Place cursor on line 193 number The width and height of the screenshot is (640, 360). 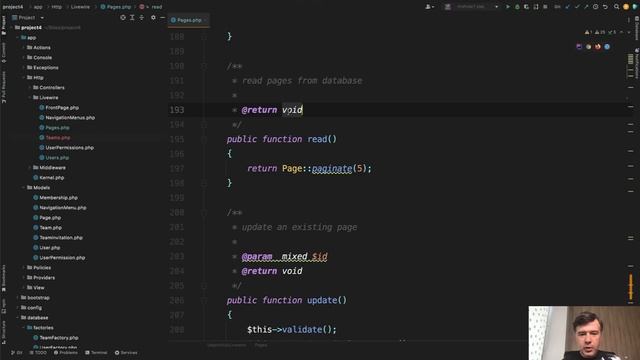point(177,110)
